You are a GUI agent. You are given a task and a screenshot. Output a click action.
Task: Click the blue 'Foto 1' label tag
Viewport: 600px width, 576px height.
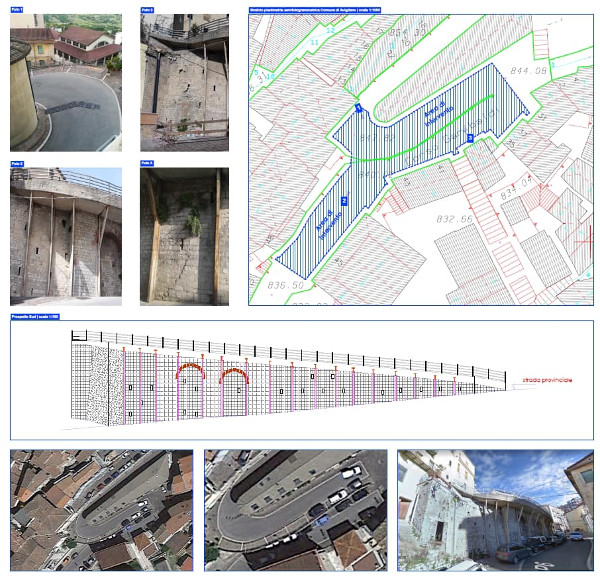coord(17,9)
